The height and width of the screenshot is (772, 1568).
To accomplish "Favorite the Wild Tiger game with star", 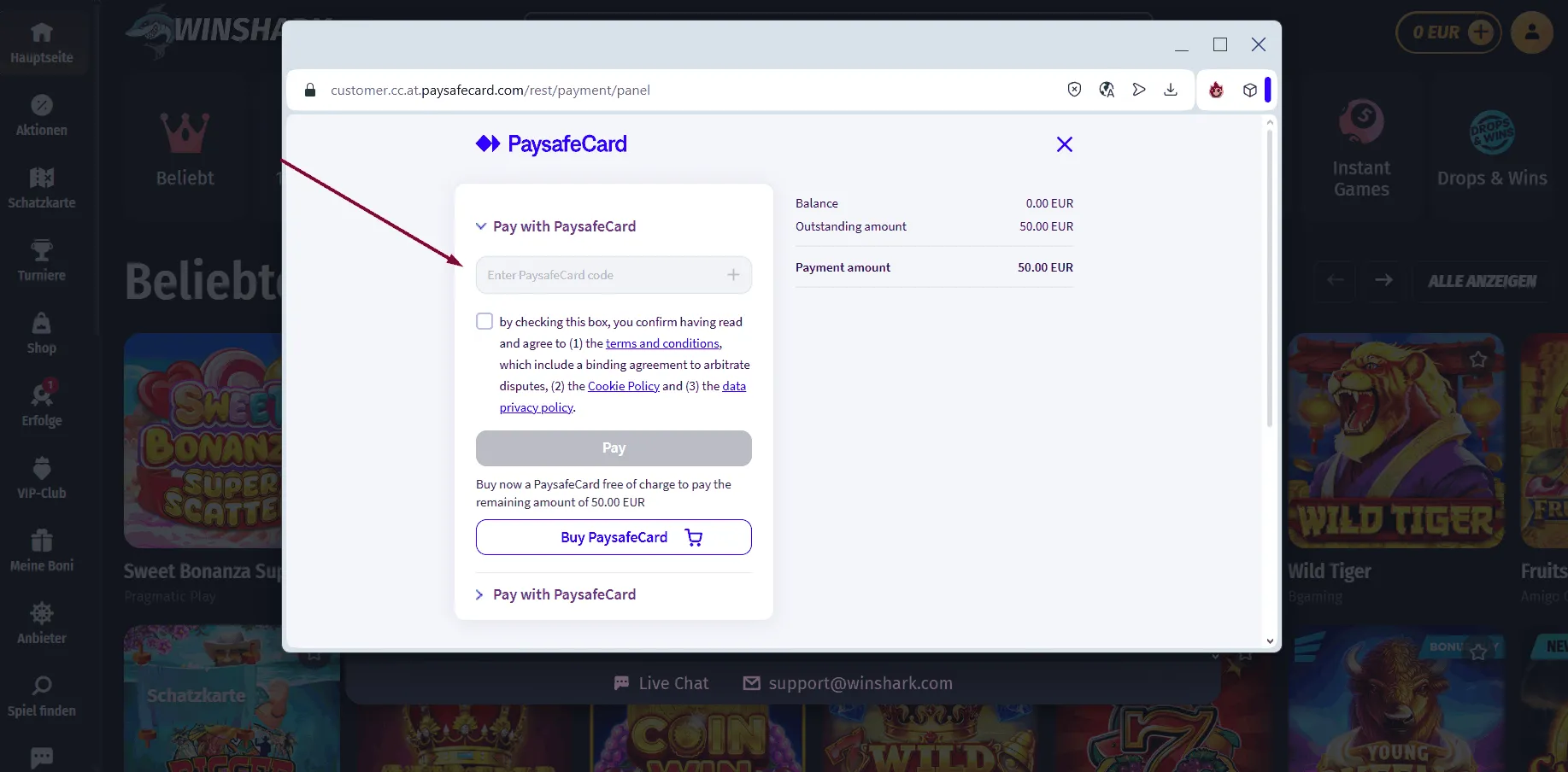I will [x=1478, y=359].
